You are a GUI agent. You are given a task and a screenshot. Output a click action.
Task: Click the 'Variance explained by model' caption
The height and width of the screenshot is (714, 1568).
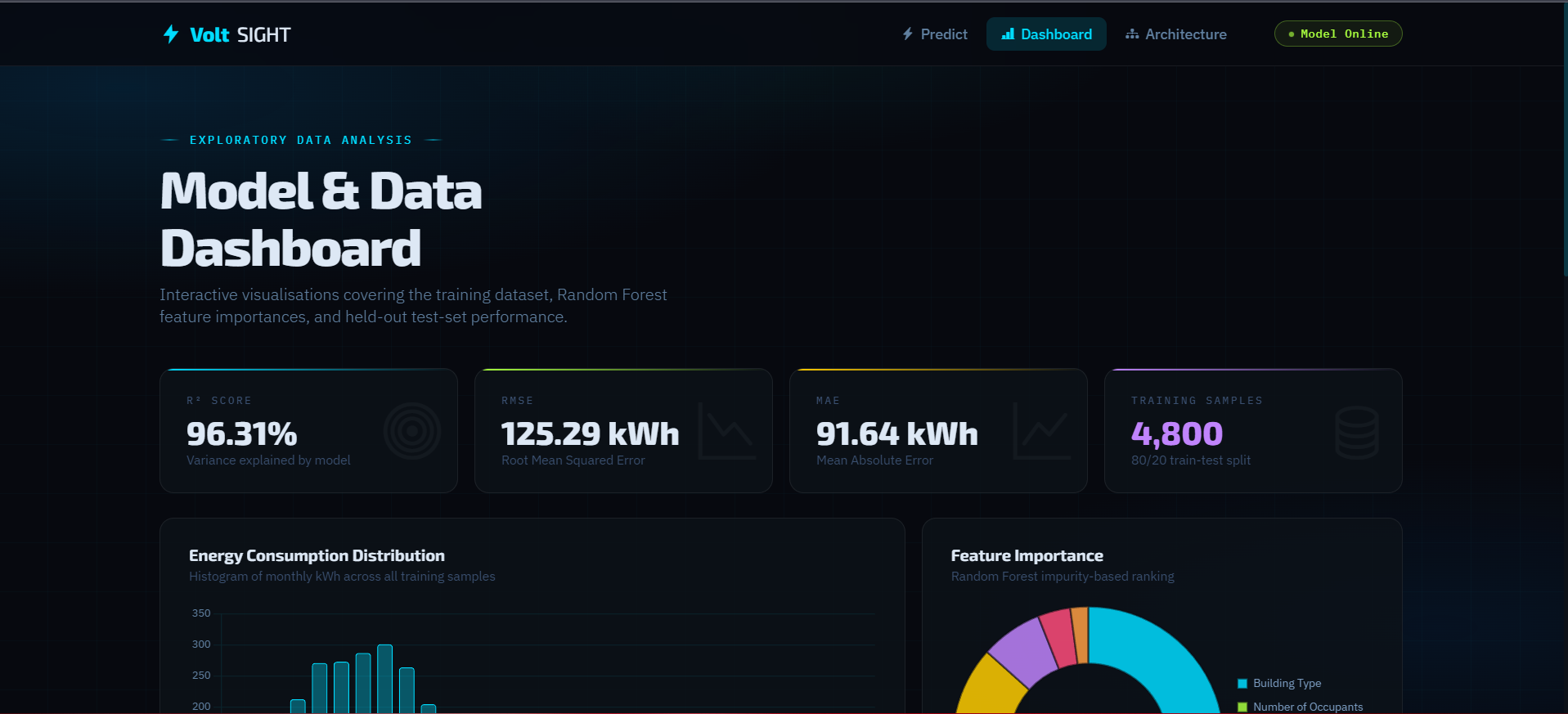click(268, 460)
